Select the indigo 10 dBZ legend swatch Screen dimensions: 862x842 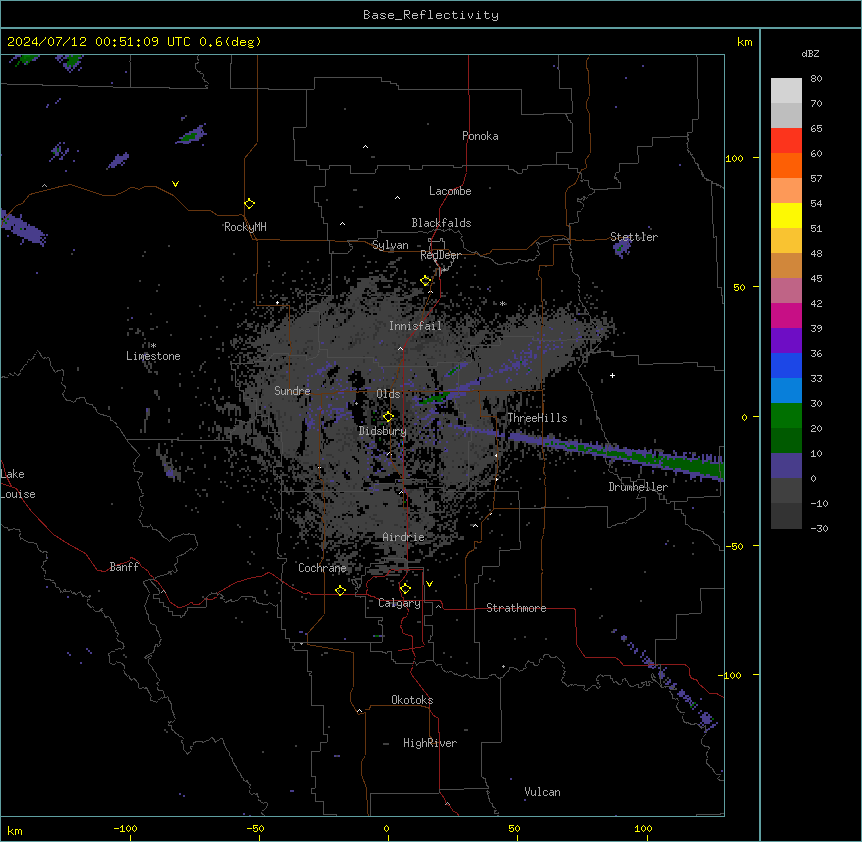coord(786,466)
